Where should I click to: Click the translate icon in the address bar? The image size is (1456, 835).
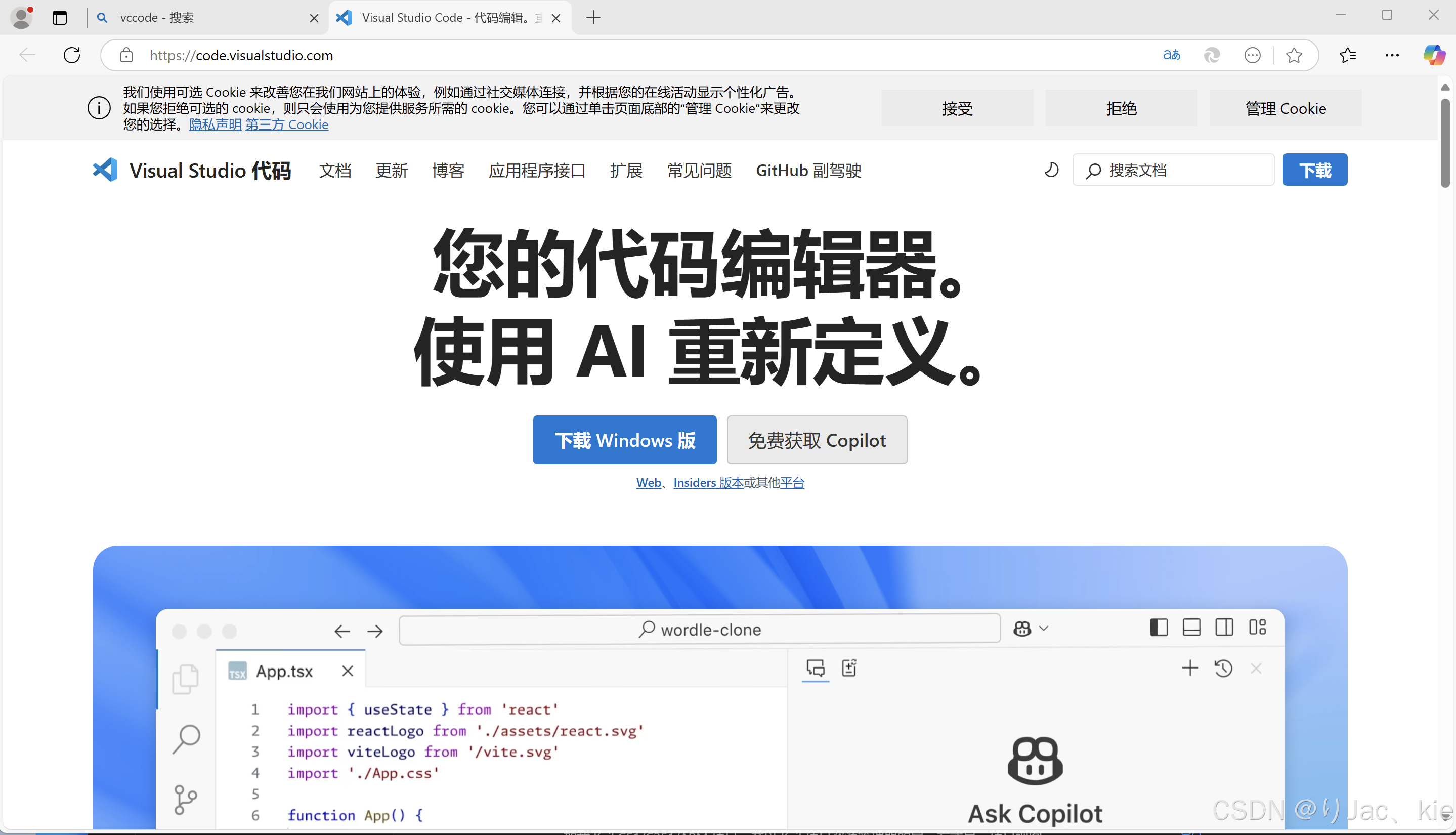pos(1172,55)
